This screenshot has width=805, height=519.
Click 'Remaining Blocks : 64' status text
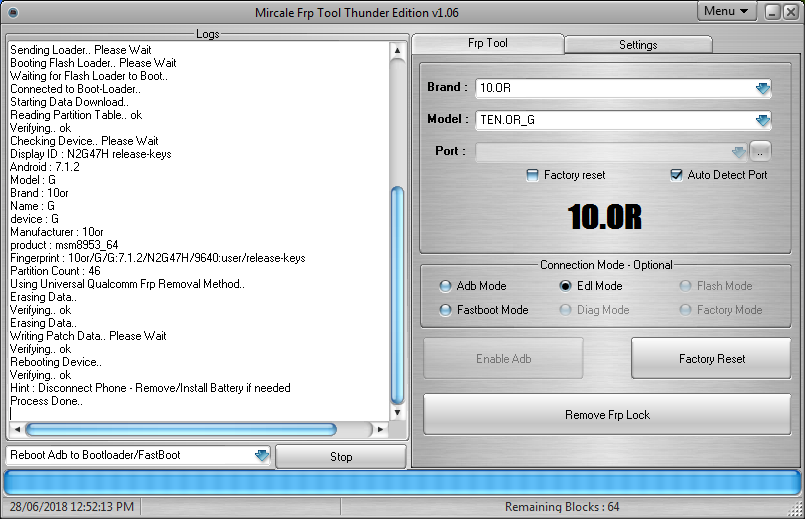tap(562, 507)
